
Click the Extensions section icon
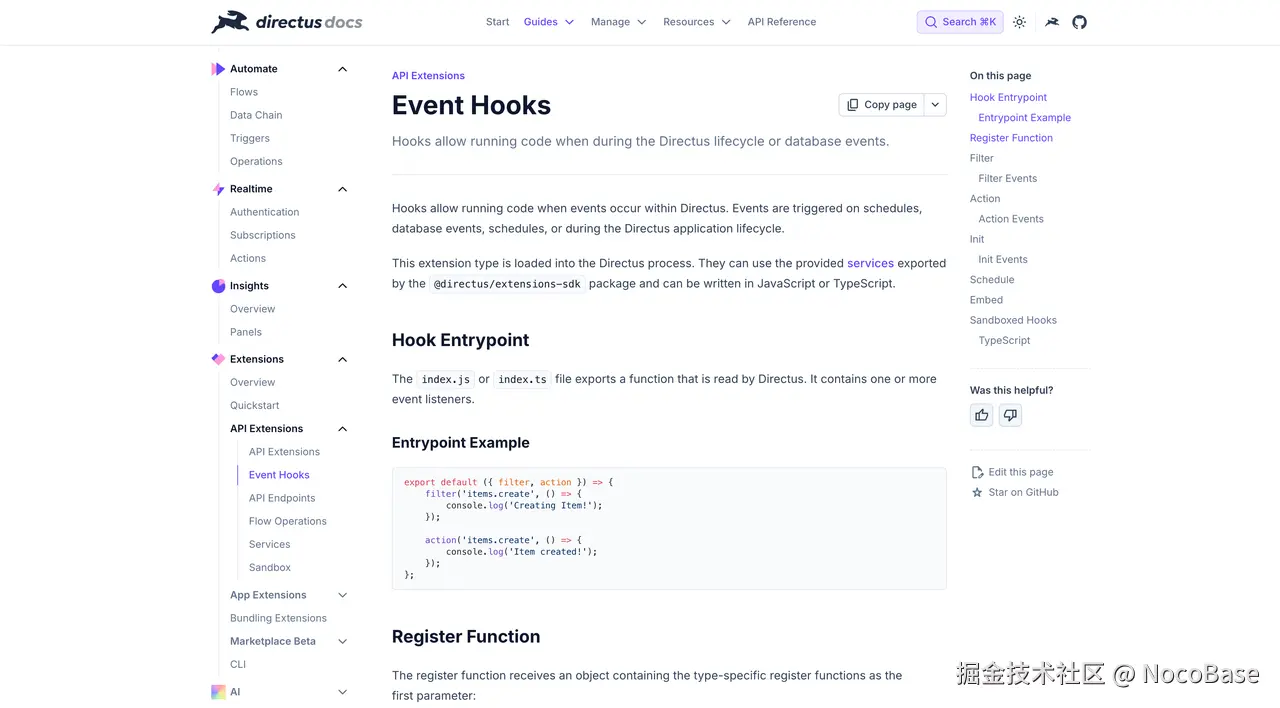[x=218, y=359]
